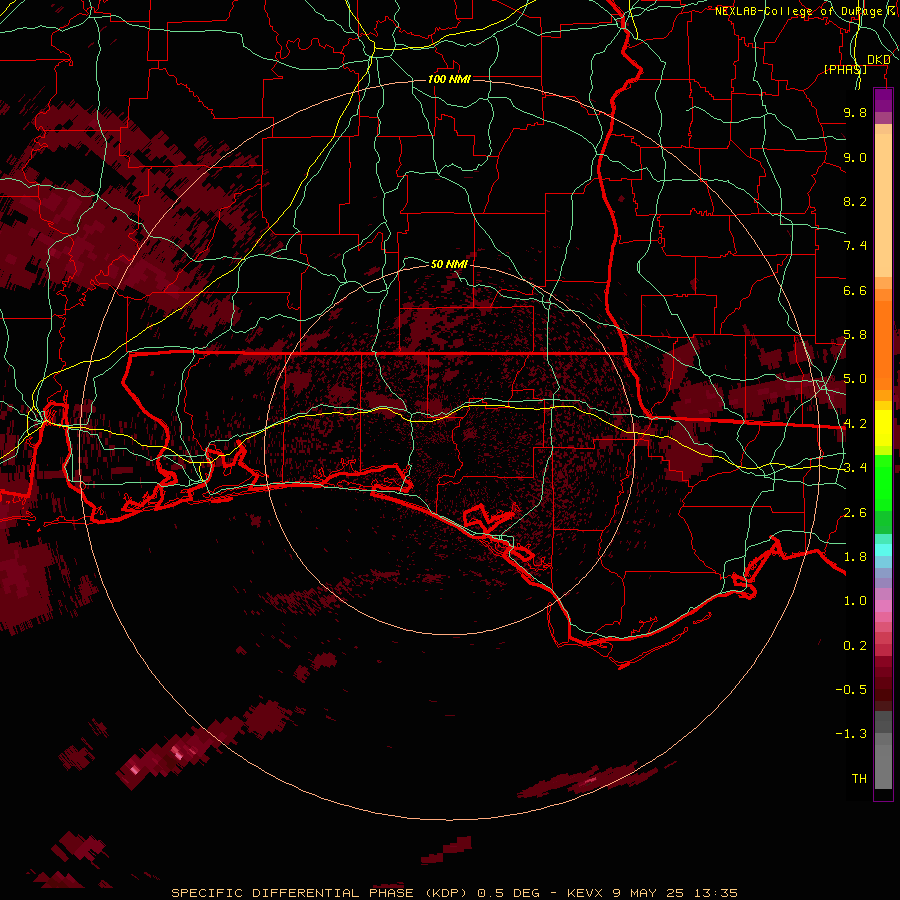
Task: Pick the bright green segment of the color bar
Action: point(883,482)
